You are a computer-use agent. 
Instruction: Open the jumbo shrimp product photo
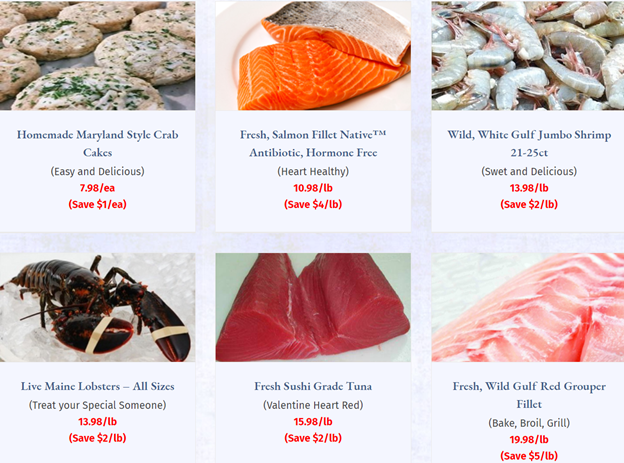pyautogui.click(x=528, y=55)
